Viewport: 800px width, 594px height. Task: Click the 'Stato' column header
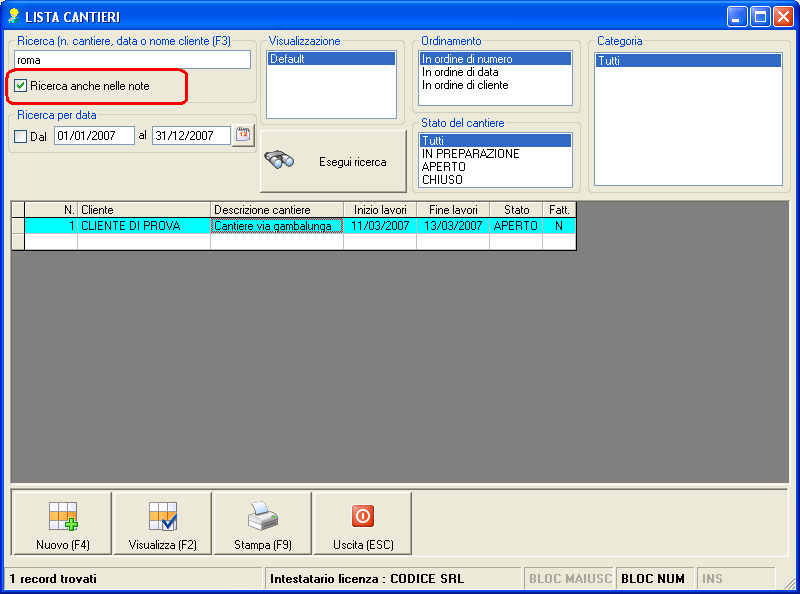click(516, 210)
